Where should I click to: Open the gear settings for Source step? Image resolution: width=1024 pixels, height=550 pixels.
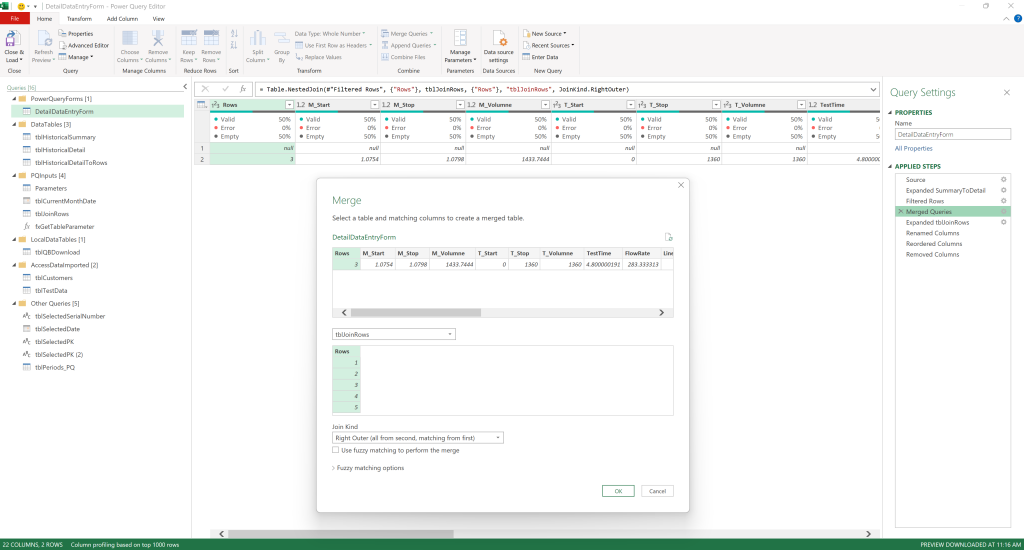[x=1004, y=180]
